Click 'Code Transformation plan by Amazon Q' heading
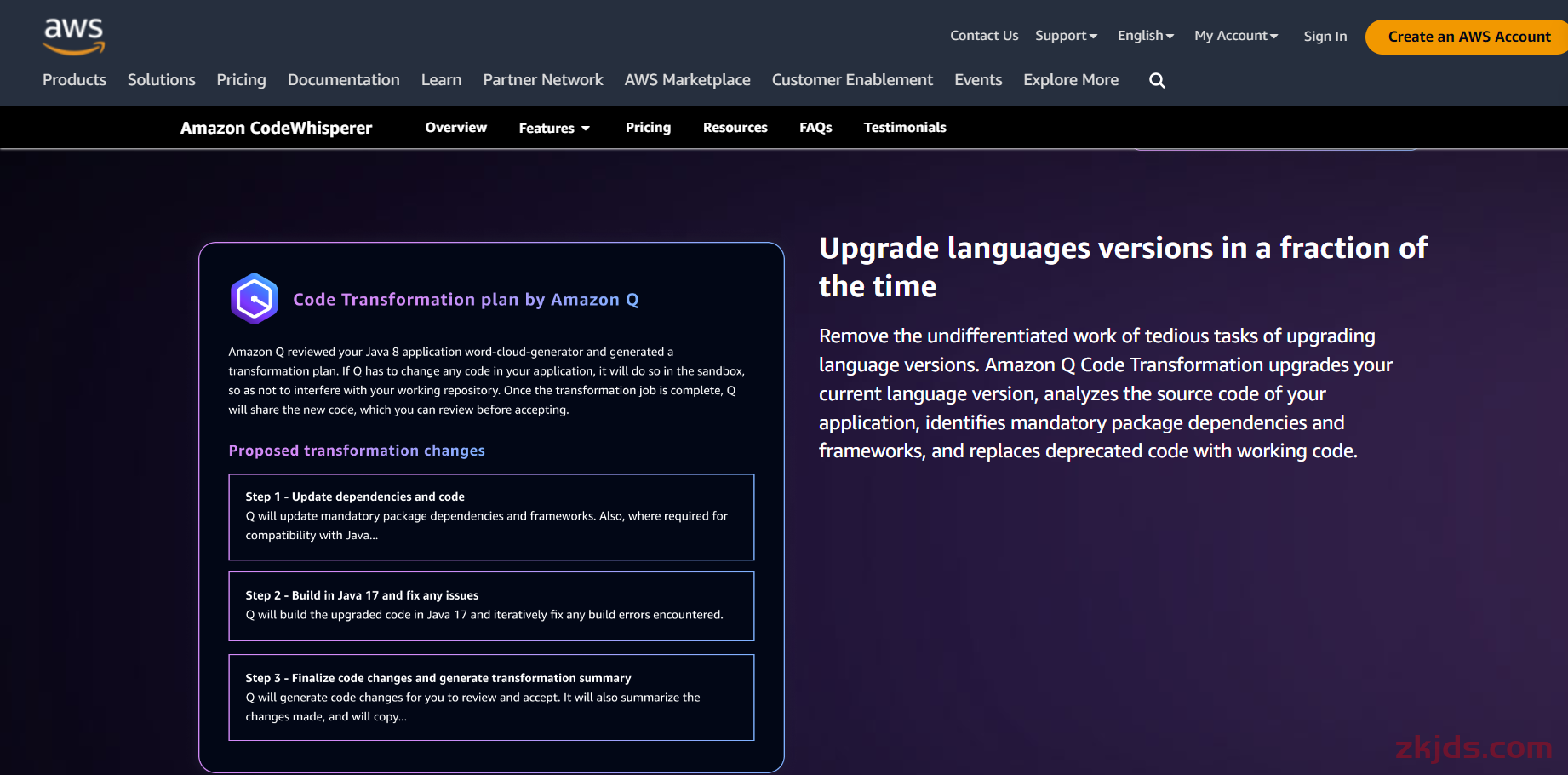The height and width of the screenshot is (775, 1568). pyautogui.click(x=466, y=300)
